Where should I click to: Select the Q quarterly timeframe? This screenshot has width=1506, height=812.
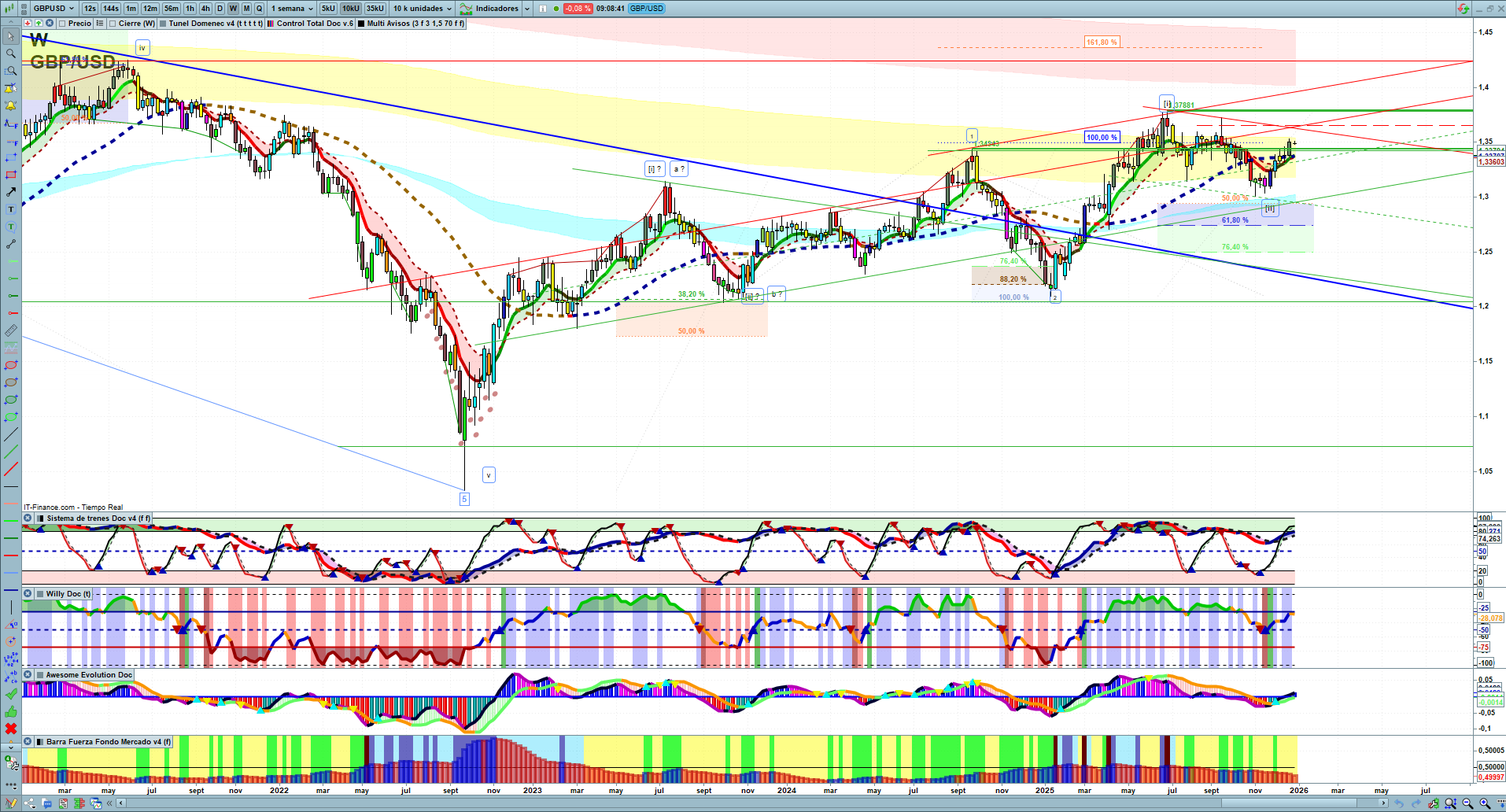coord(259,9)
